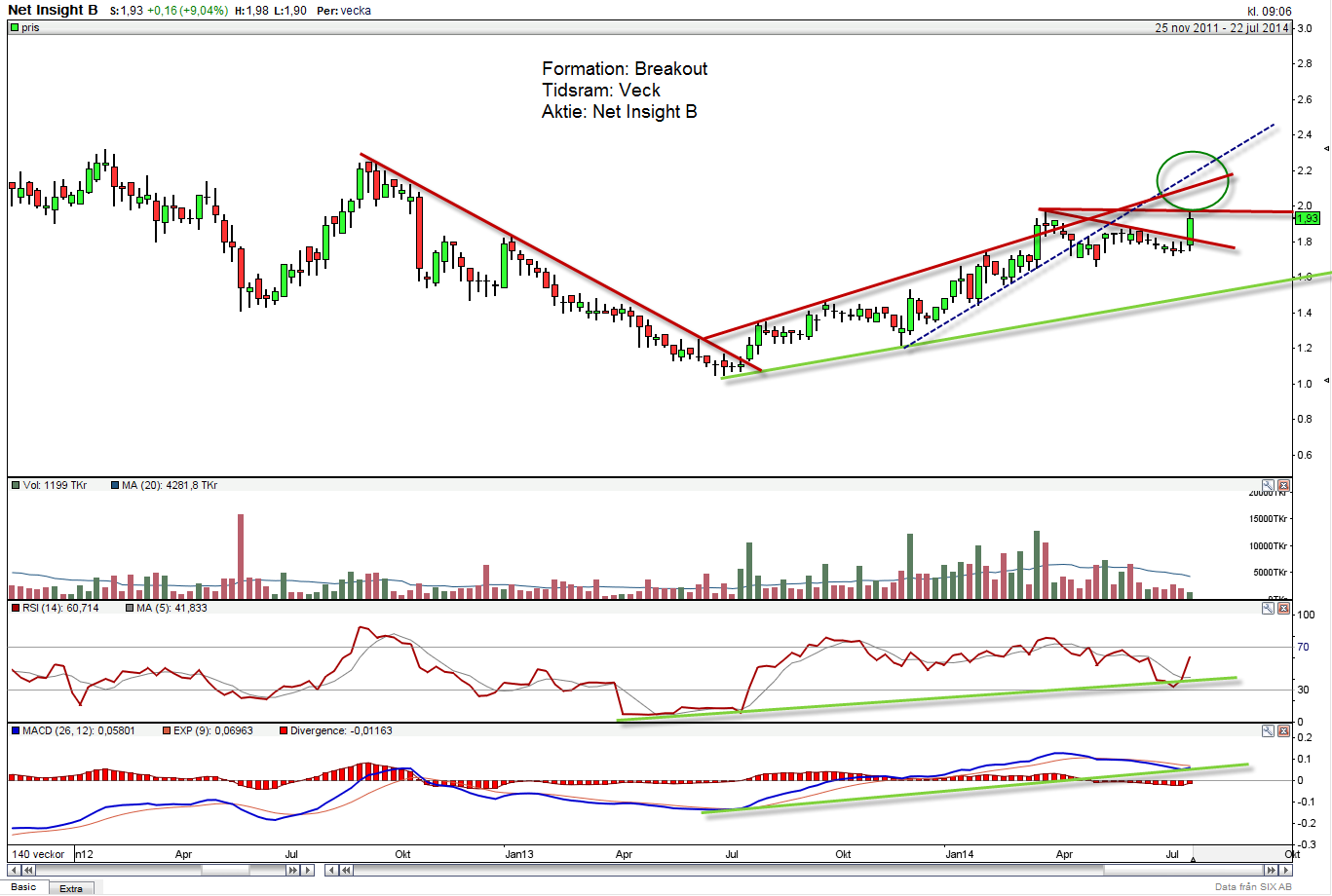
Task: Click the Vol legend color swatch
Action: coord(15,485)
